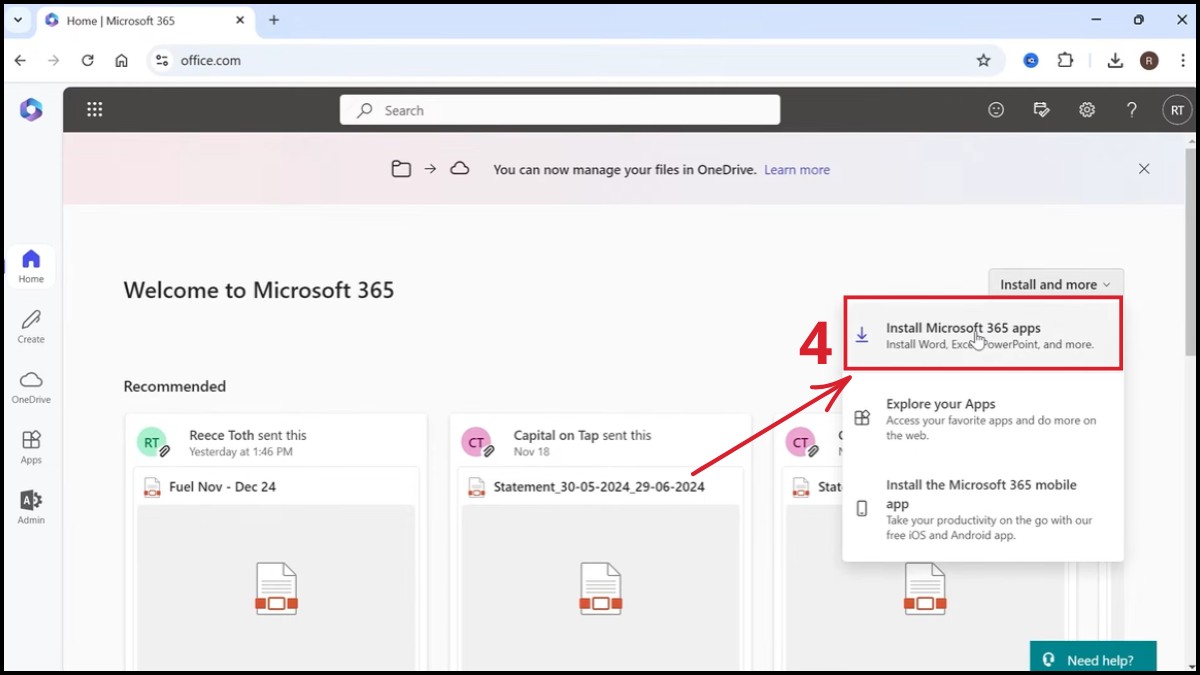Click the office.com address bar

[x=575, y=60]
